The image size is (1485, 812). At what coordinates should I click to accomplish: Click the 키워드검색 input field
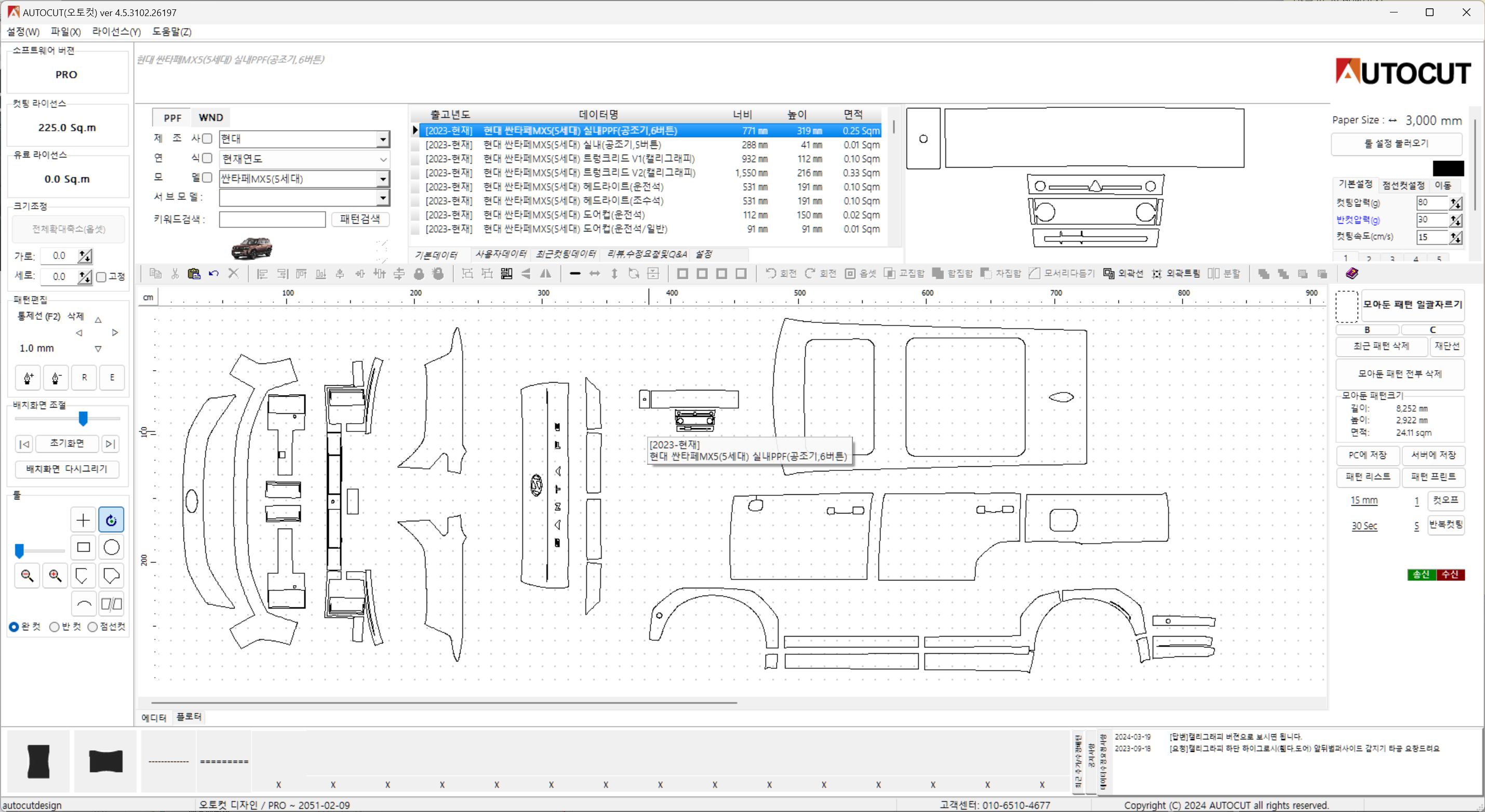[x=272, y=219]
